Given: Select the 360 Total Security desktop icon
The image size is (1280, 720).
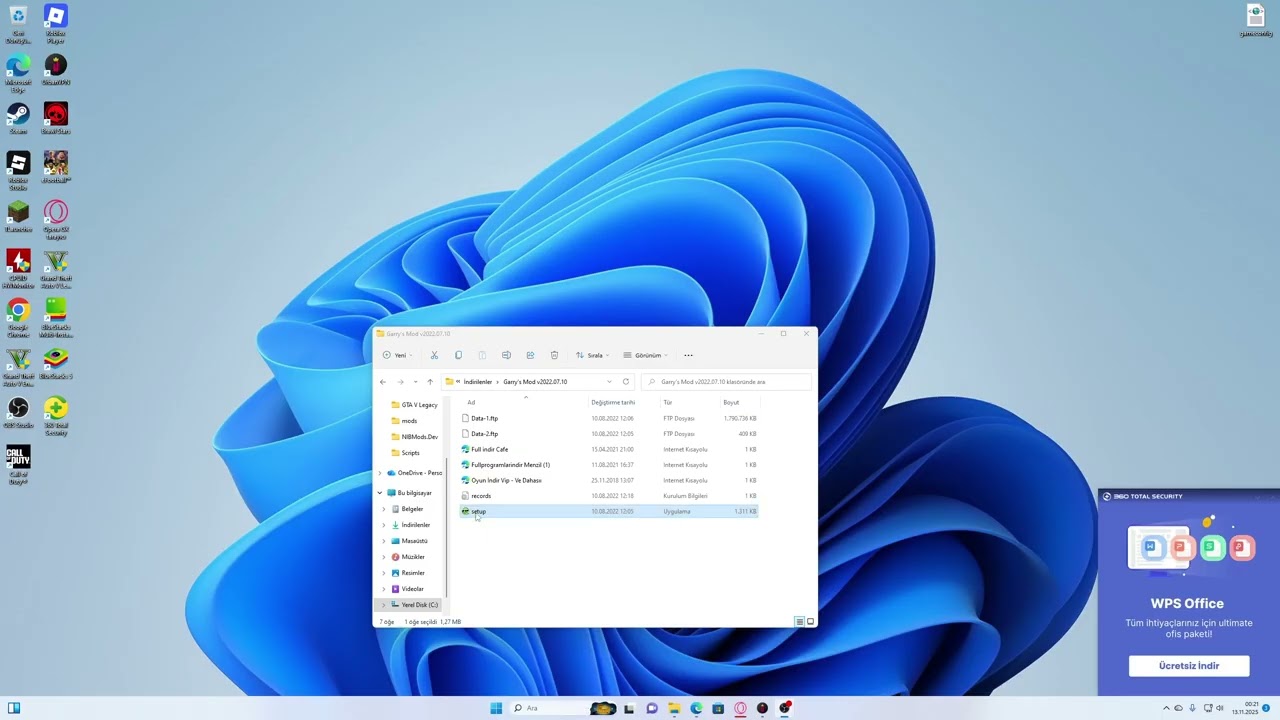Looking at the screenshot, I should click(56, 416).
